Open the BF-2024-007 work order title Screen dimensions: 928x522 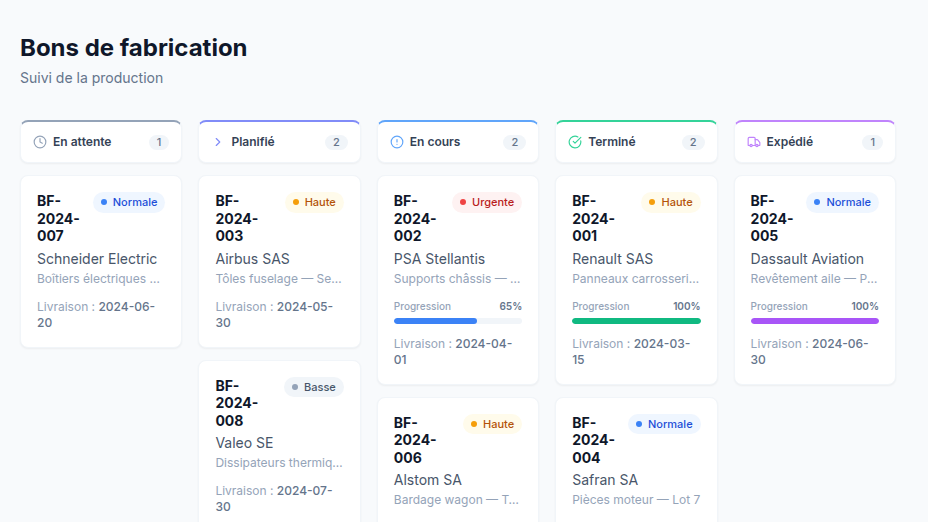point(58,218)
